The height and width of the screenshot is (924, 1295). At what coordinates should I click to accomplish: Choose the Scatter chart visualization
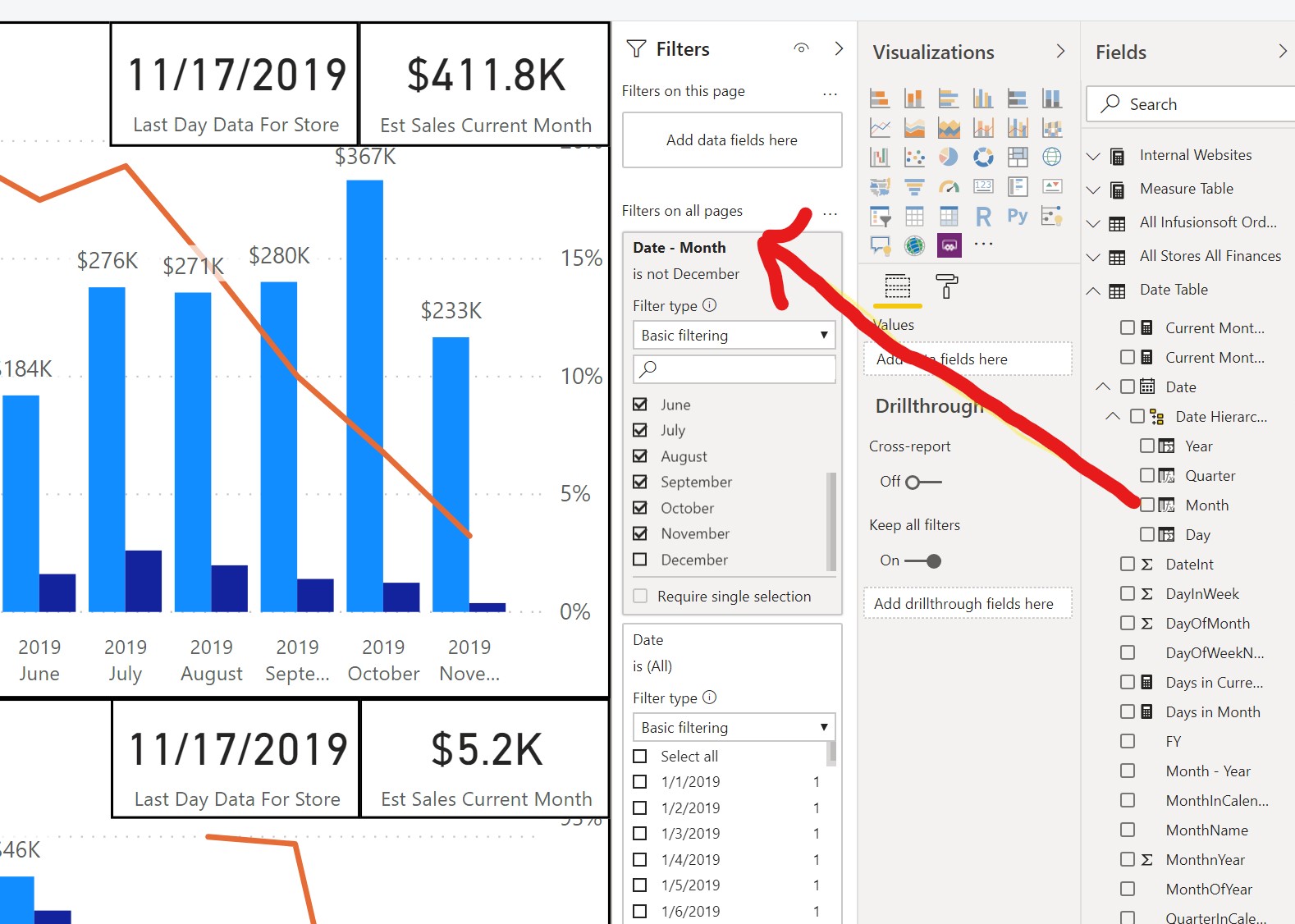pos(914,157)
